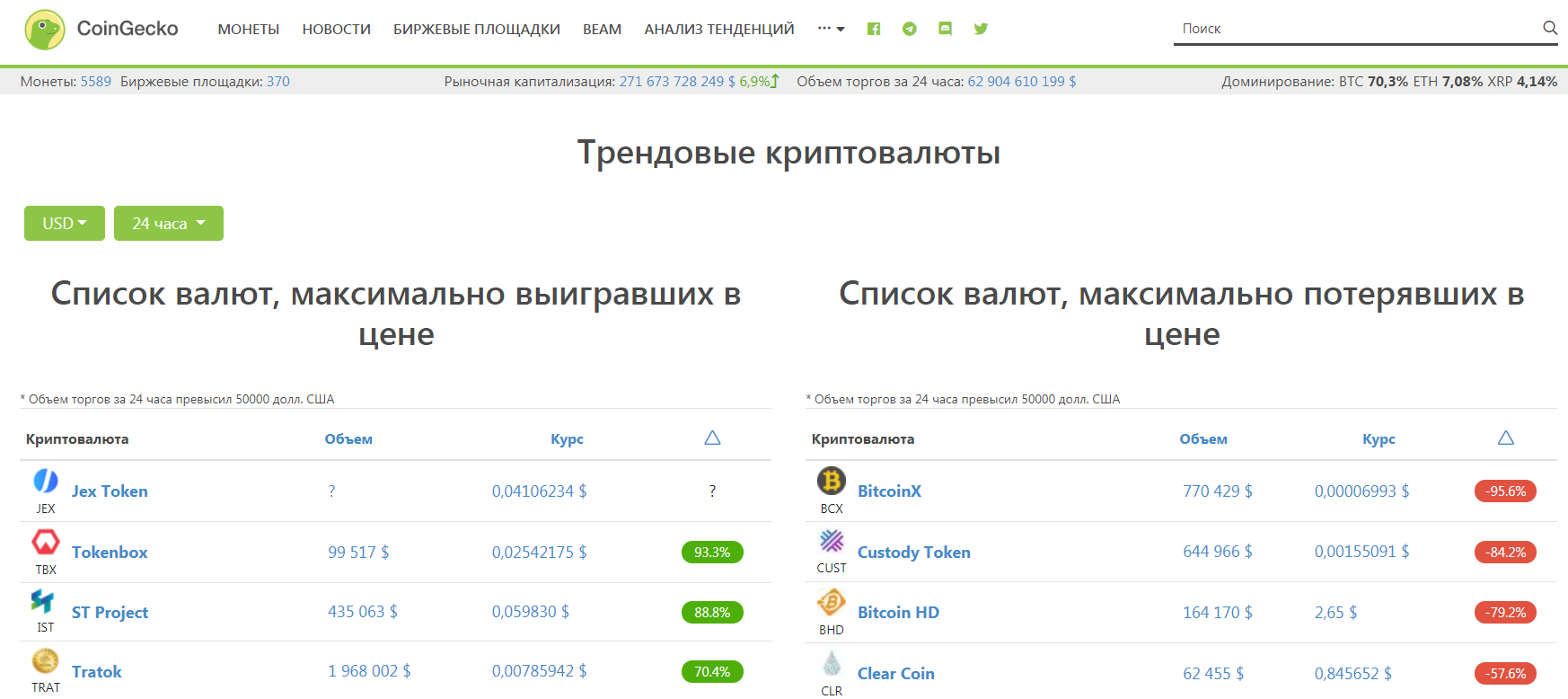Sort gainers by change triangle icon

(712, 438)
